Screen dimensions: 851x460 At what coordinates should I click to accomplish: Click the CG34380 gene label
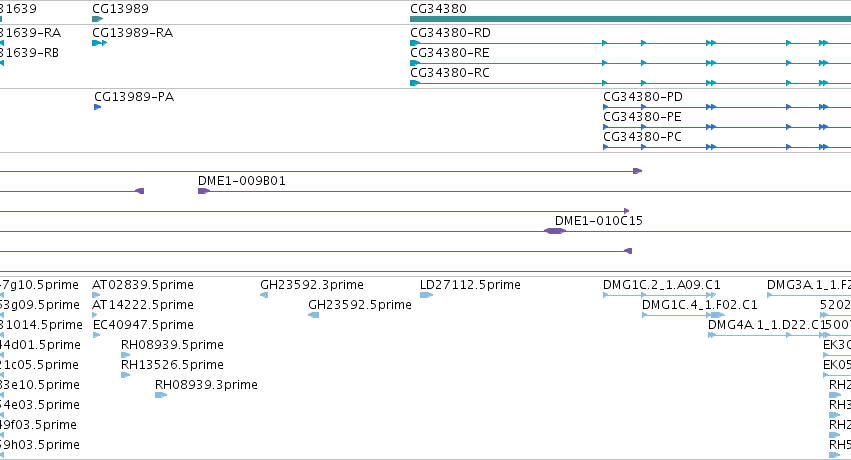click(438, 9)
